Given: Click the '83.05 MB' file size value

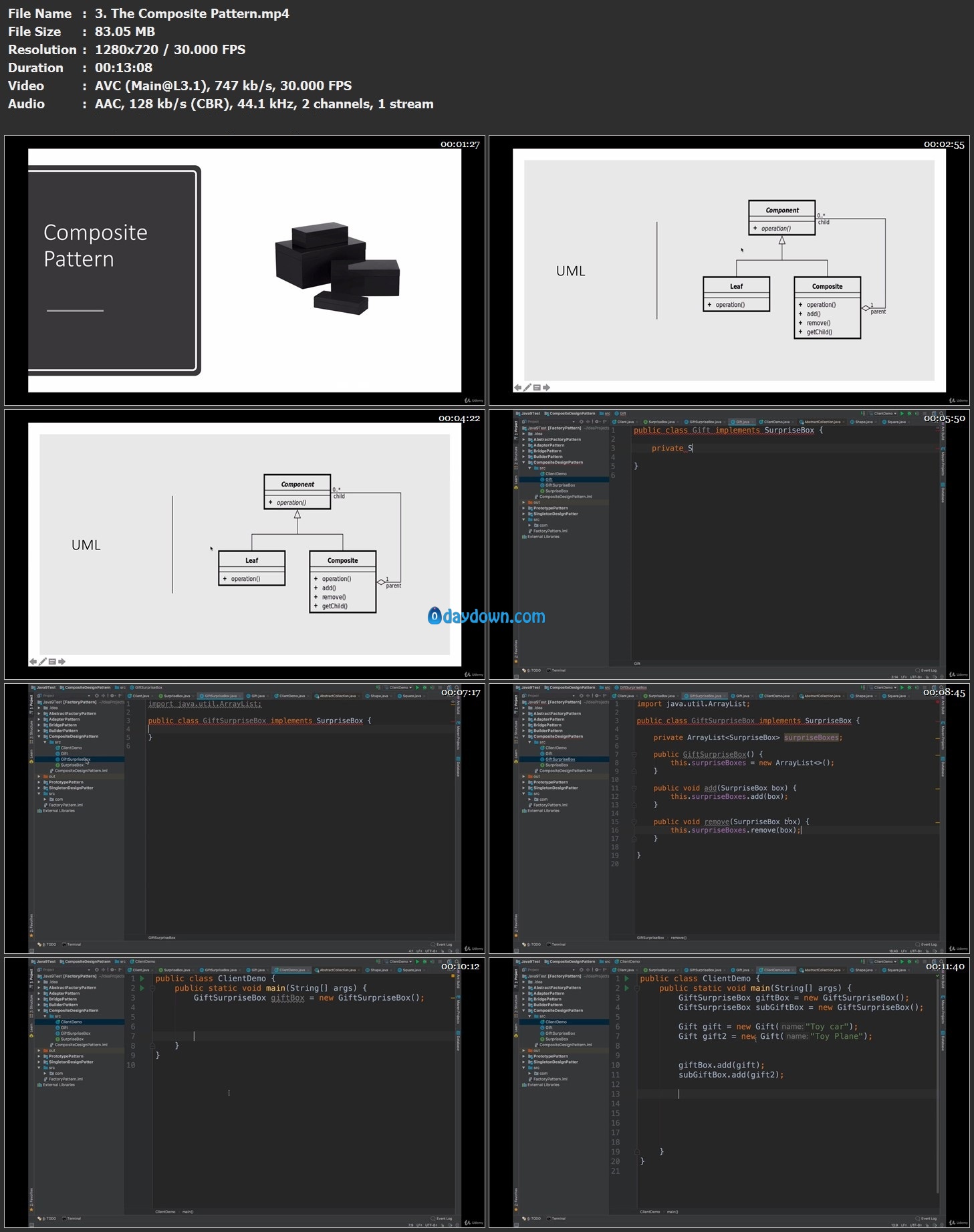Looking at the screenshot, I should [125, 31].
